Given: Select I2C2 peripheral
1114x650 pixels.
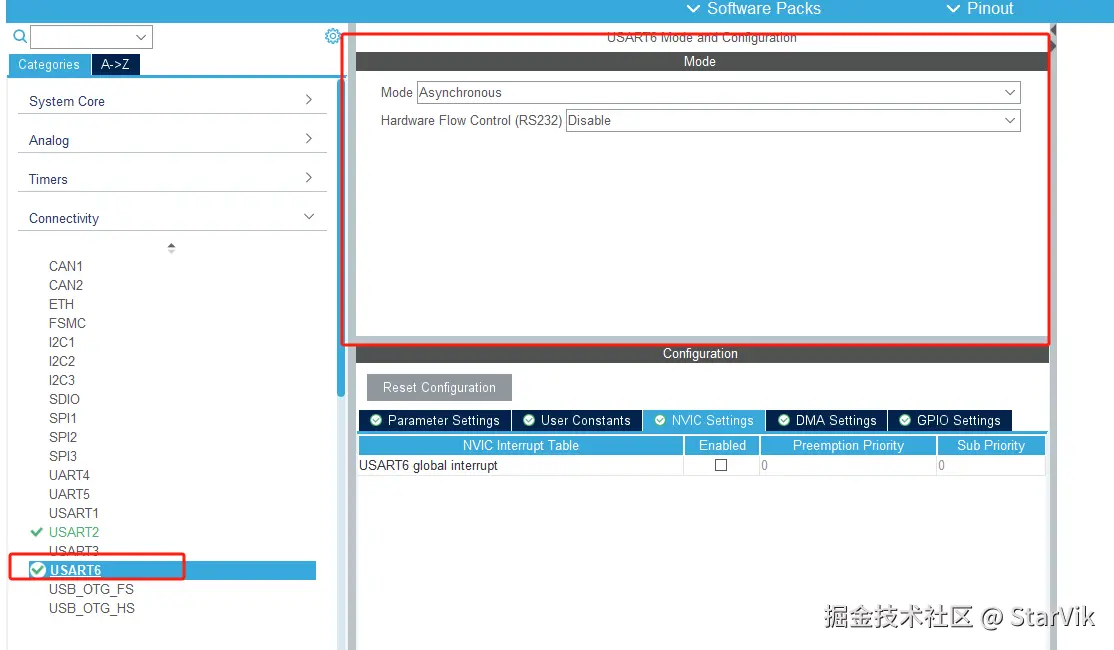Looking at the screenshot, I should pos(61,361).
